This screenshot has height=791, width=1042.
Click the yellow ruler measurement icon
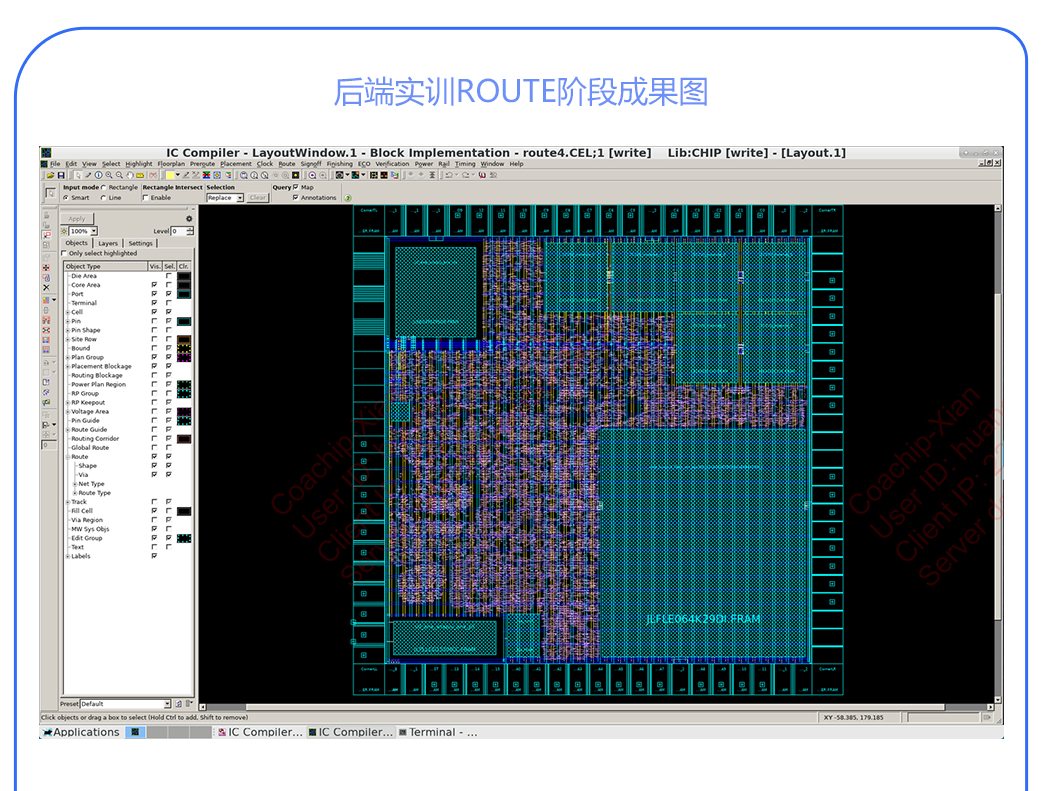[x=140, y=175]
